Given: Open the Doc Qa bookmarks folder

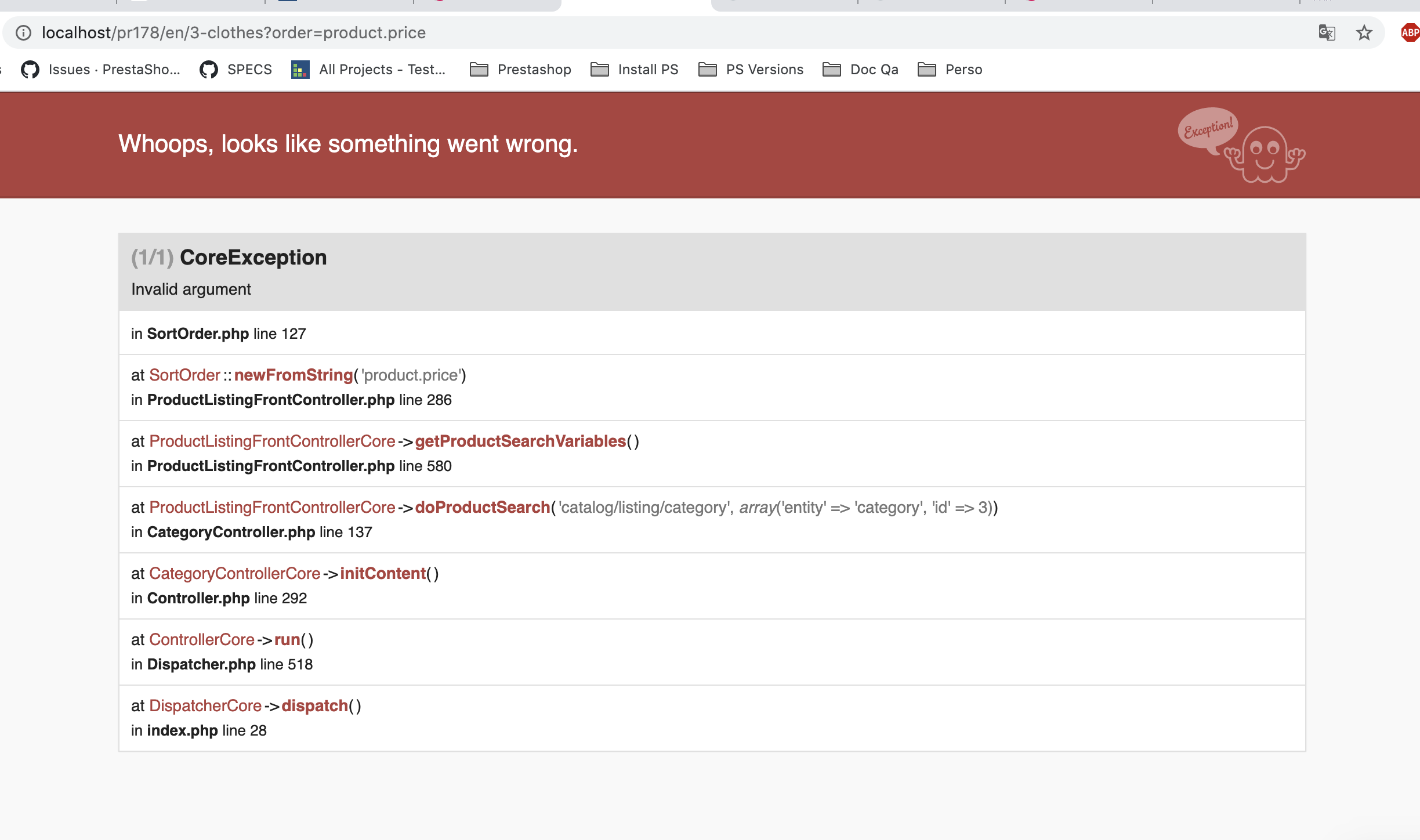Looking at the screenshot, I should (x=861, y=70).
